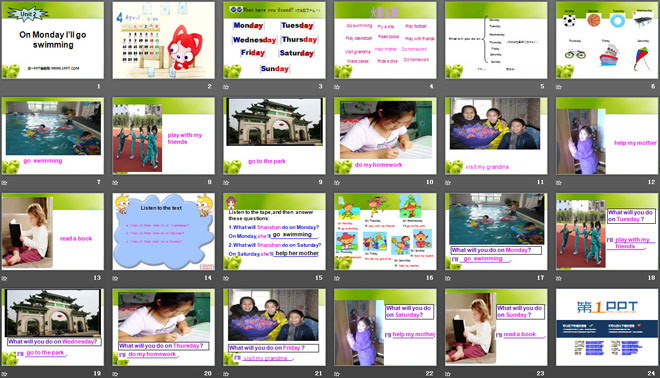Open slide 9 captioned go to the park
This screenshot has height=378, width=660.
[274, 136]
